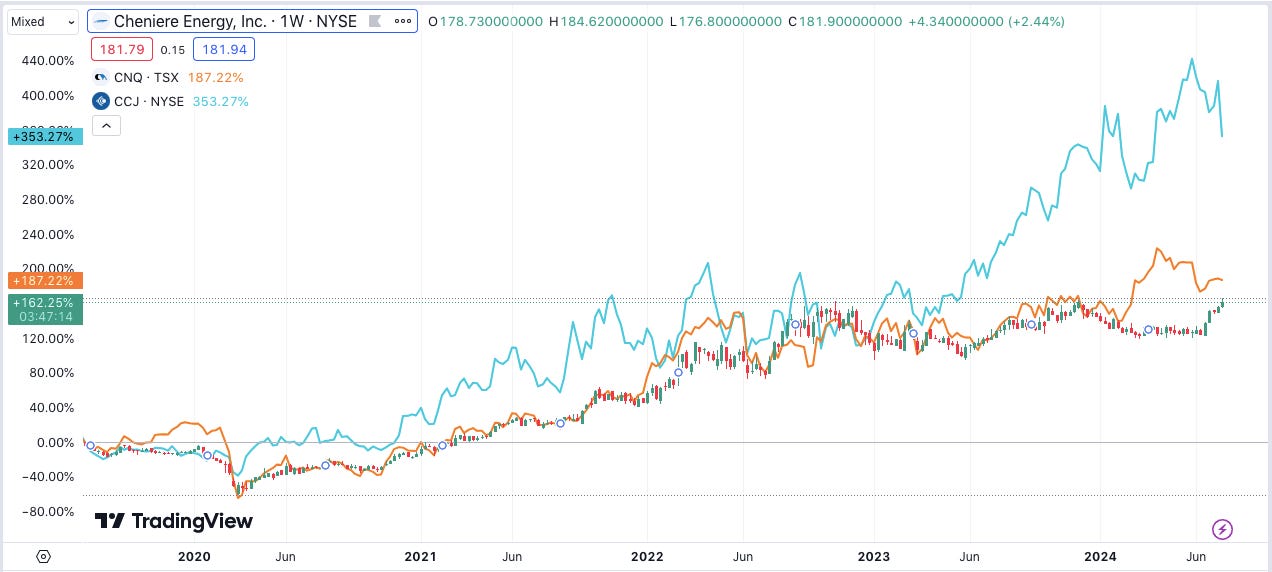
Task: Click the last event marker before Jun 2024
Action: [x=1149, y=330]
